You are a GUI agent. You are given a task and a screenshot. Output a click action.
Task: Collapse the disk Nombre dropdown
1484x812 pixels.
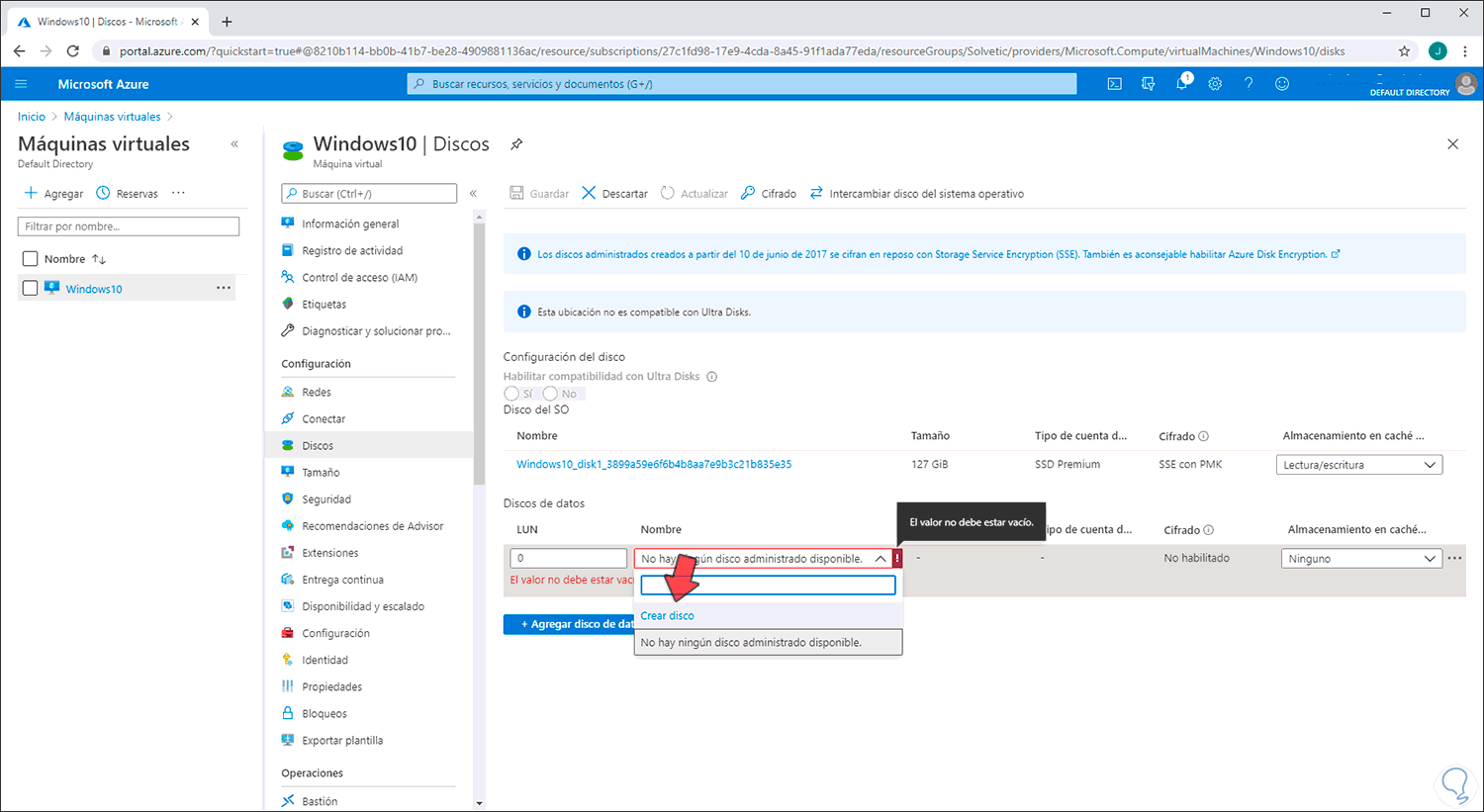(x=881, y=559)
